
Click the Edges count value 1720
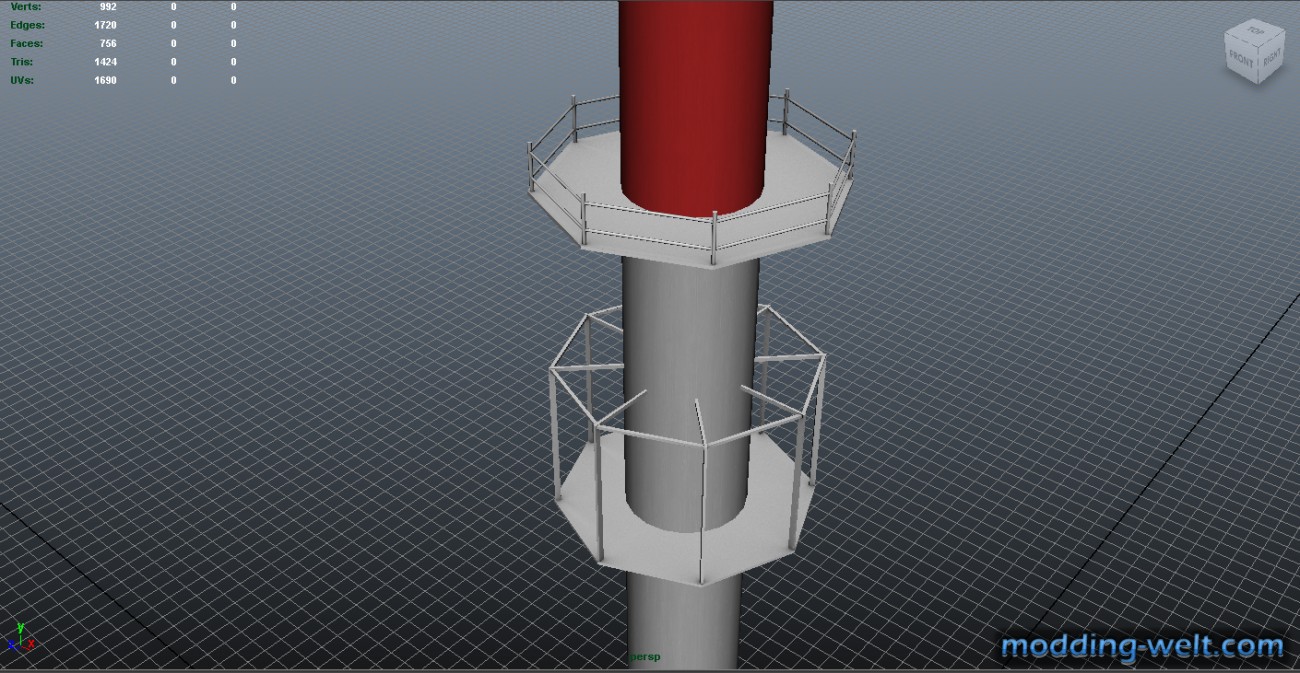coord(105,24)
